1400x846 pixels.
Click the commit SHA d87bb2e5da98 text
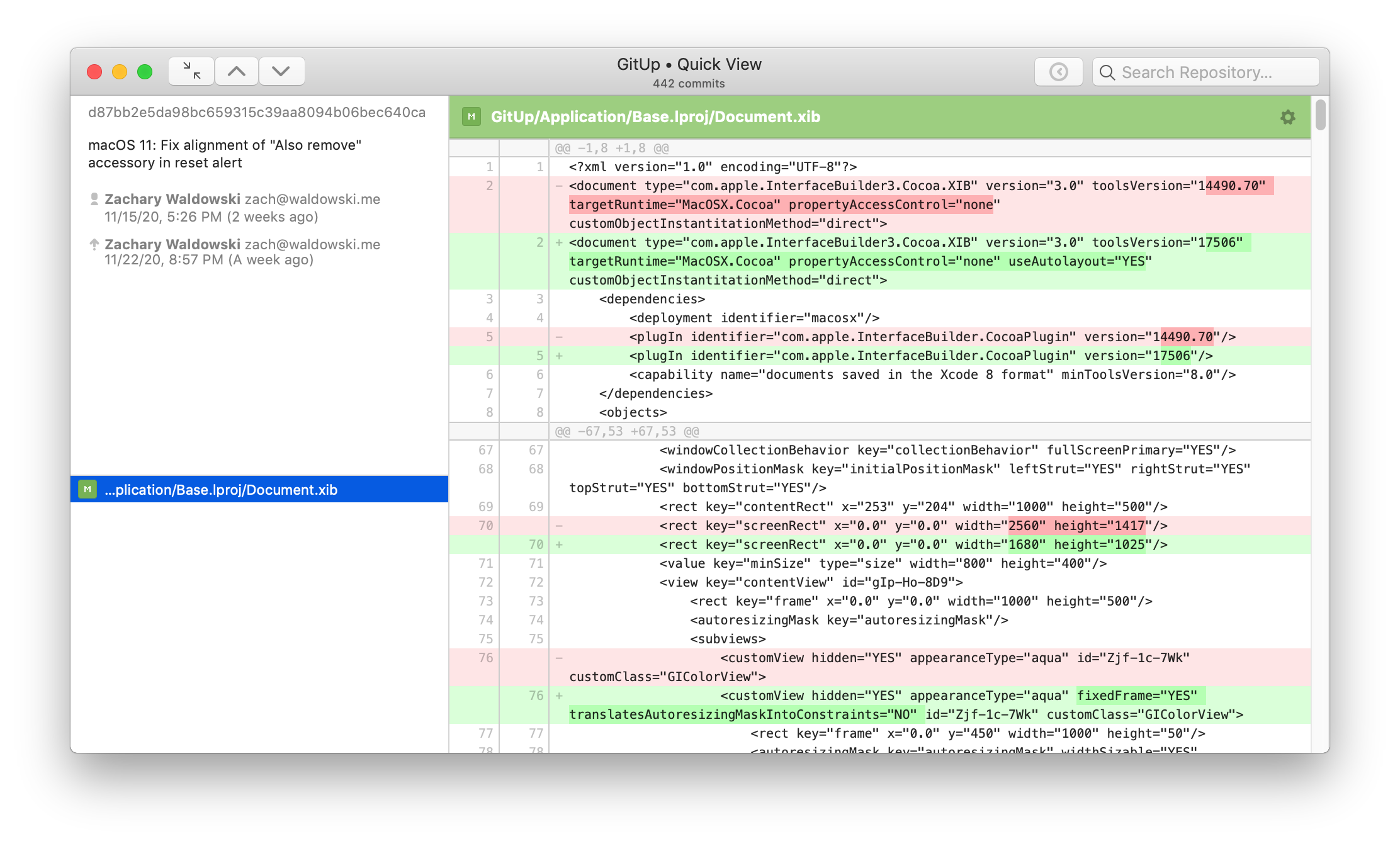tap(257, 112)
